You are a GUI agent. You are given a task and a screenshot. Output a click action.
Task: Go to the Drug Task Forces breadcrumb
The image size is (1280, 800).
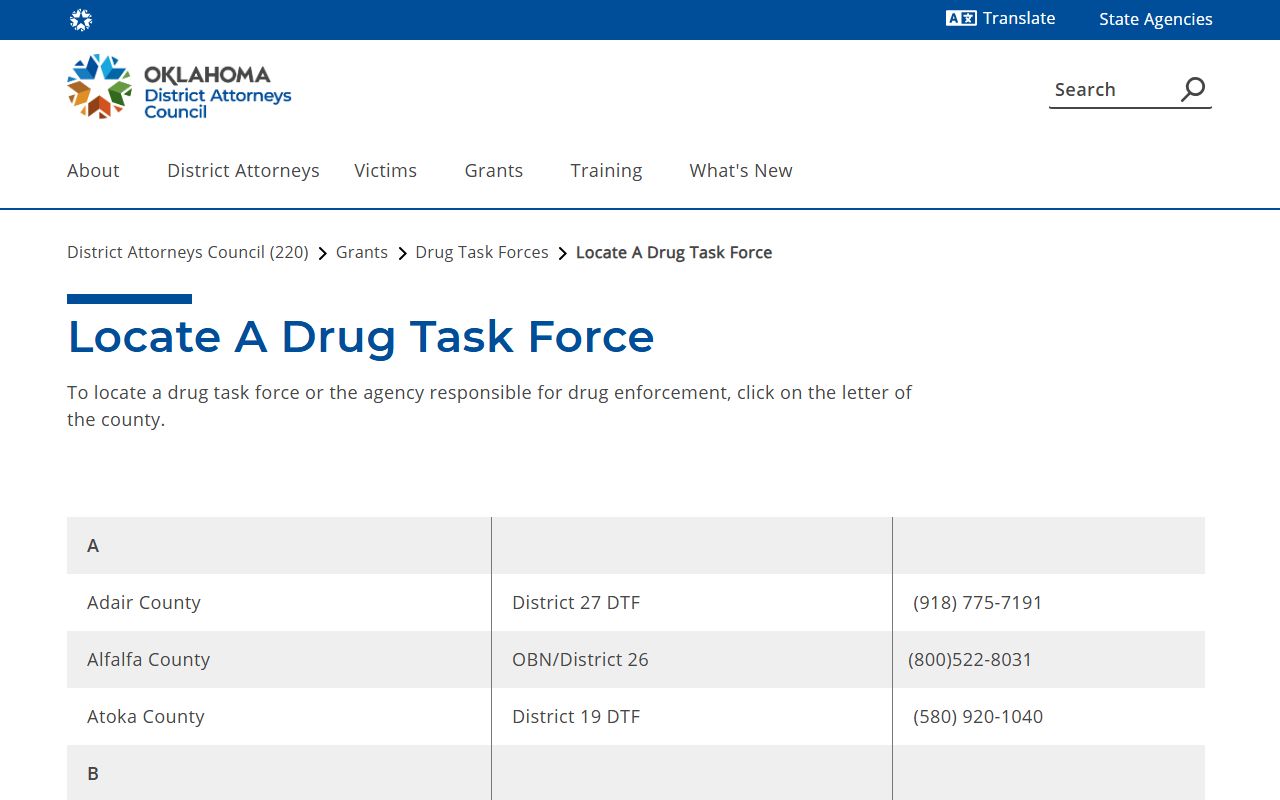pos(482,252)
